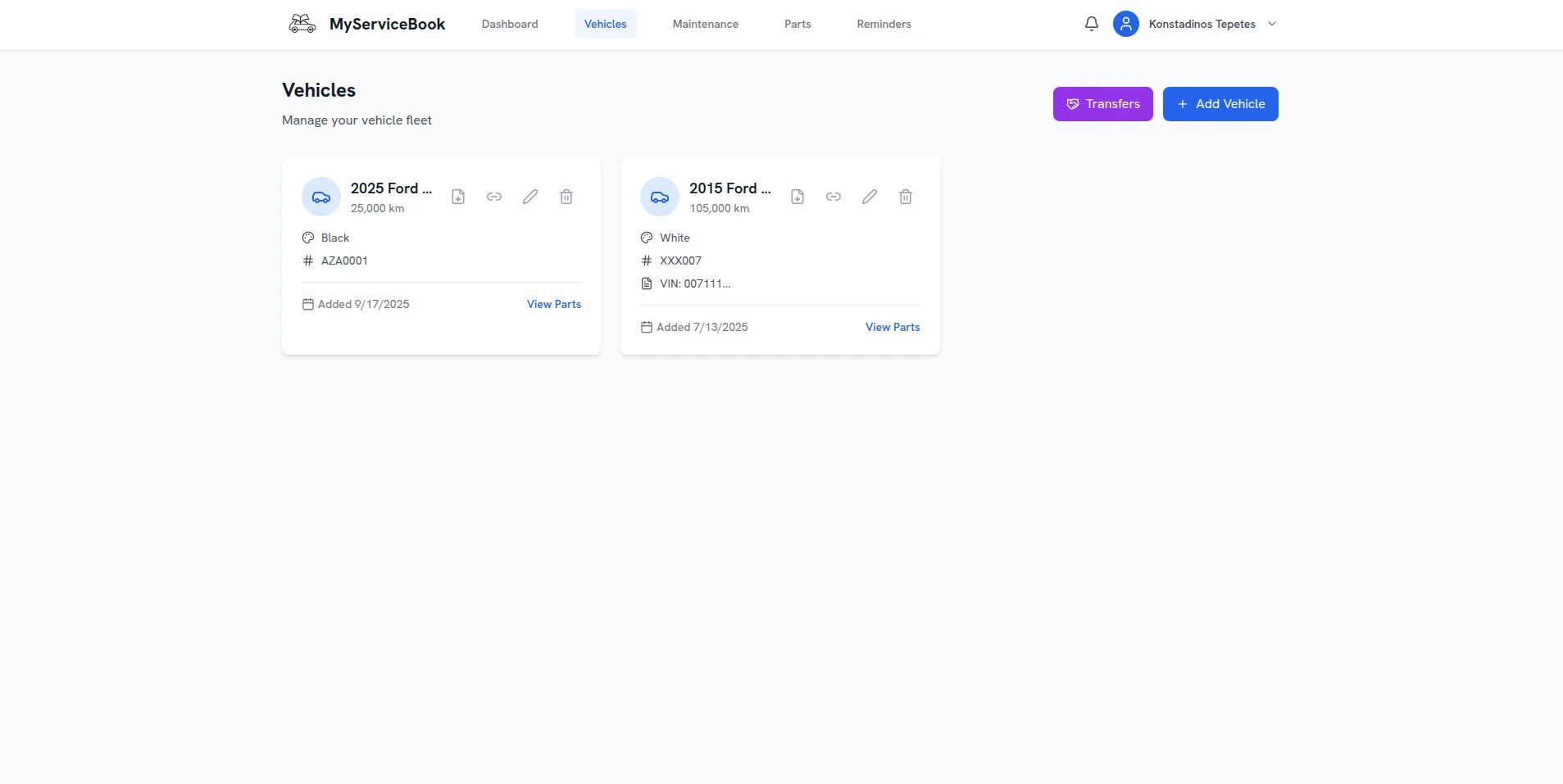This screenshot has height=784, width=1563.
Task: Export the 2015 Ford vehicle file
Action: [x=797, y=197]
